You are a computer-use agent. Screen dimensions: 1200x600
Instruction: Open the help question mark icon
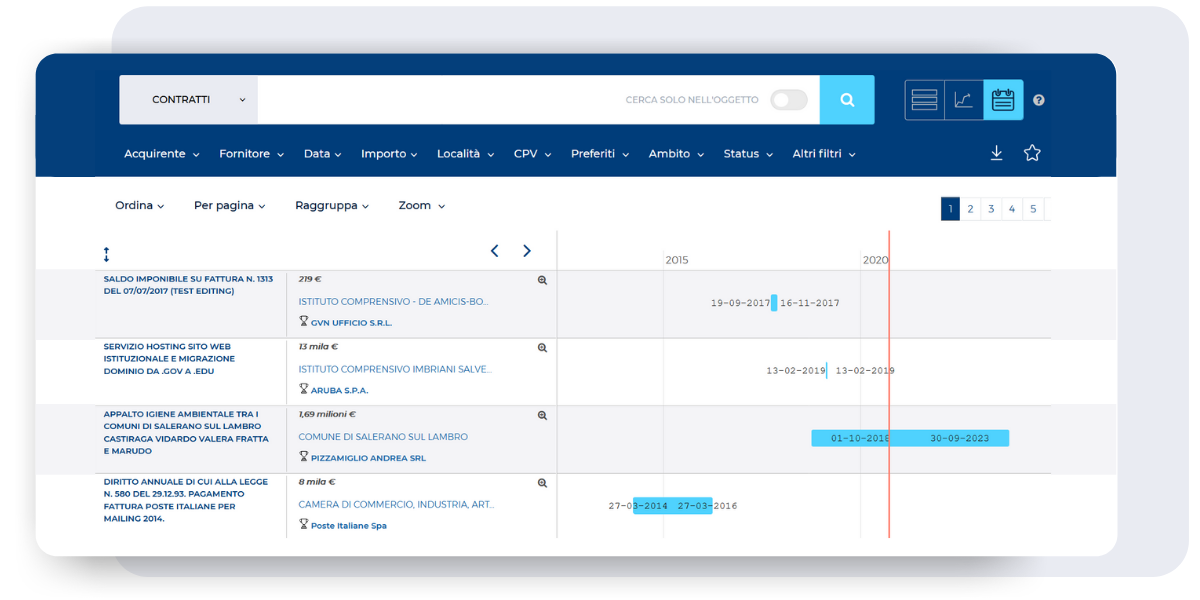point(1039,100)
